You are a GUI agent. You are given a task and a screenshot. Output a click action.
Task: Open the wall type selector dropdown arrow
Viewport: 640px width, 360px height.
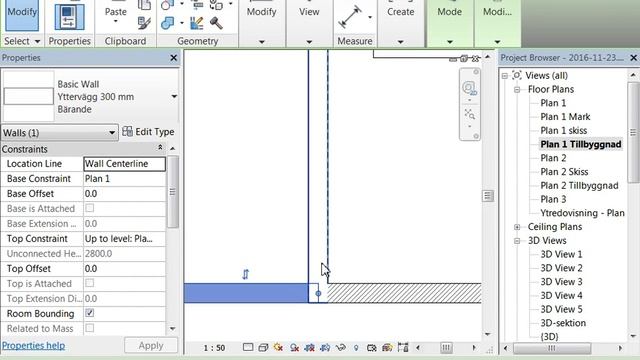[174, 97]
